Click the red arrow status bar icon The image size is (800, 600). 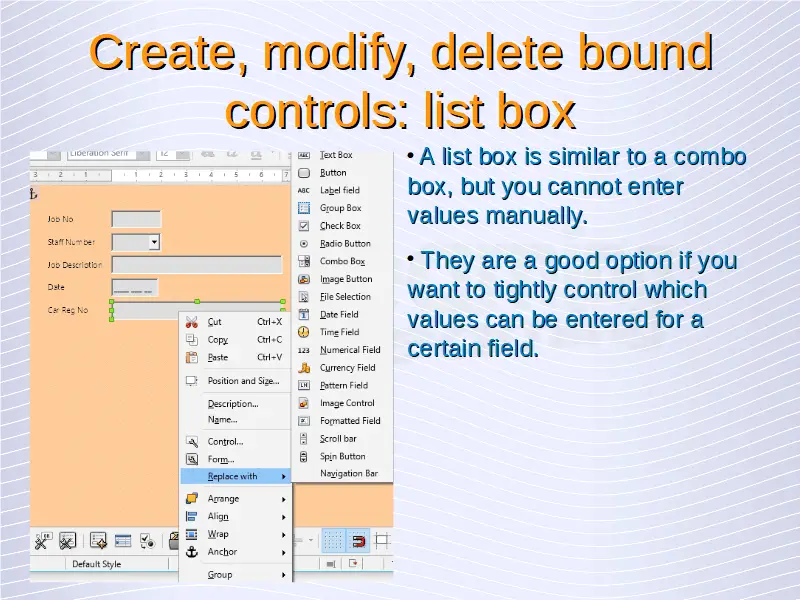353,563
